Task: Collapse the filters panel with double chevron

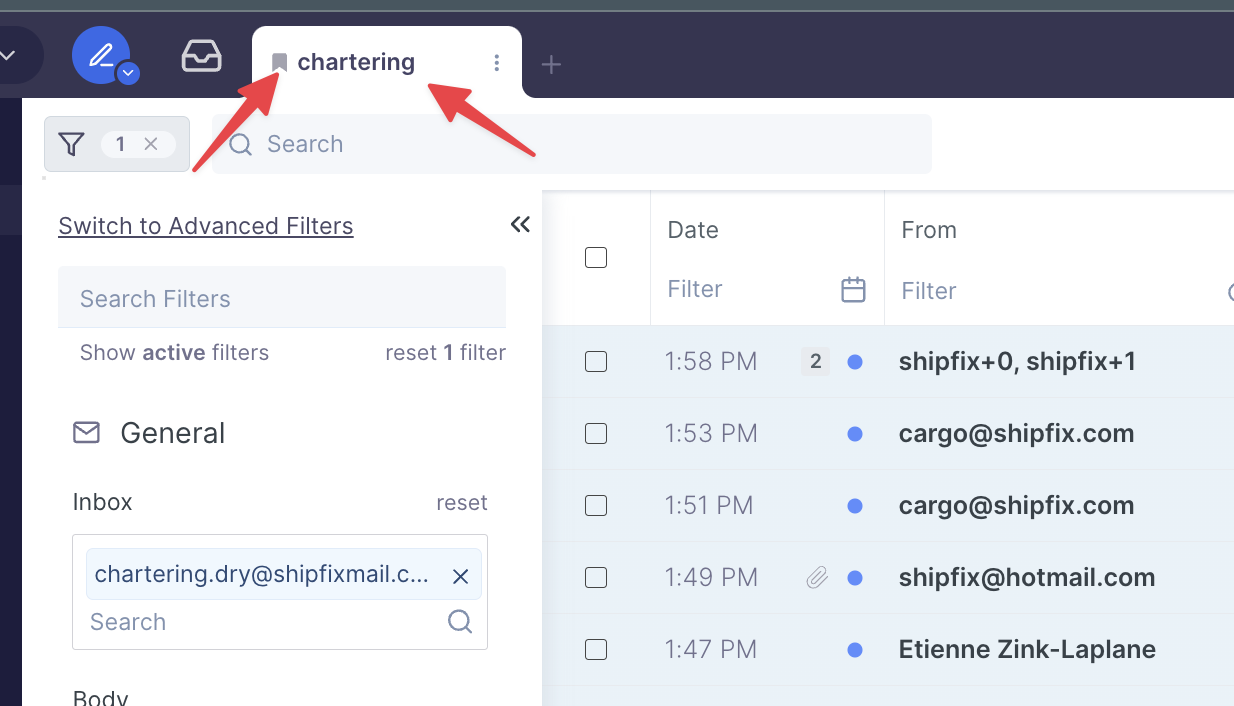Action: pos(520,224)
